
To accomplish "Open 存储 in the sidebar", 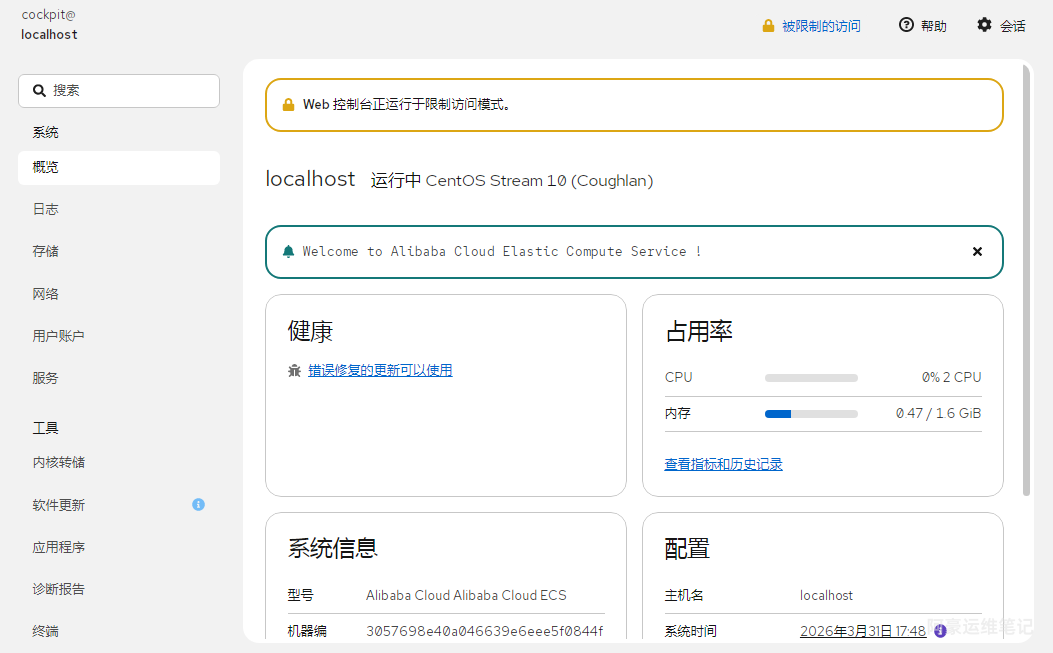I will tap(119, 251).
